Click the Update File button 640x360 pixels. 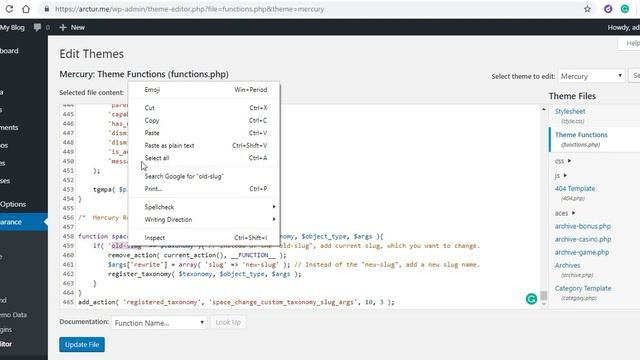click(x=82, y=344)
